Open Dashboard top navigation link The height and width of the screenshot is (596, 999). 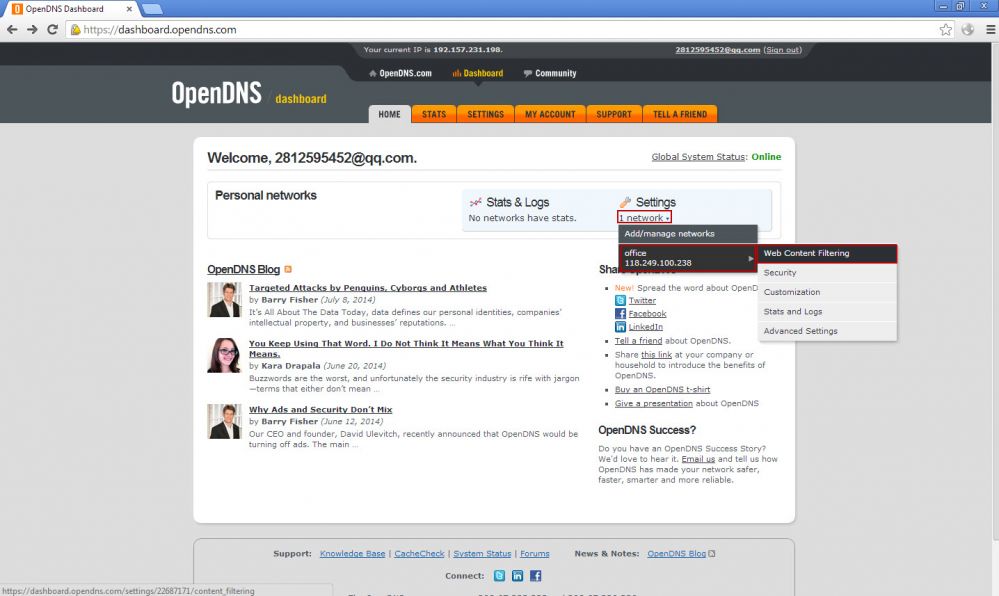click(x=478, y=73)
